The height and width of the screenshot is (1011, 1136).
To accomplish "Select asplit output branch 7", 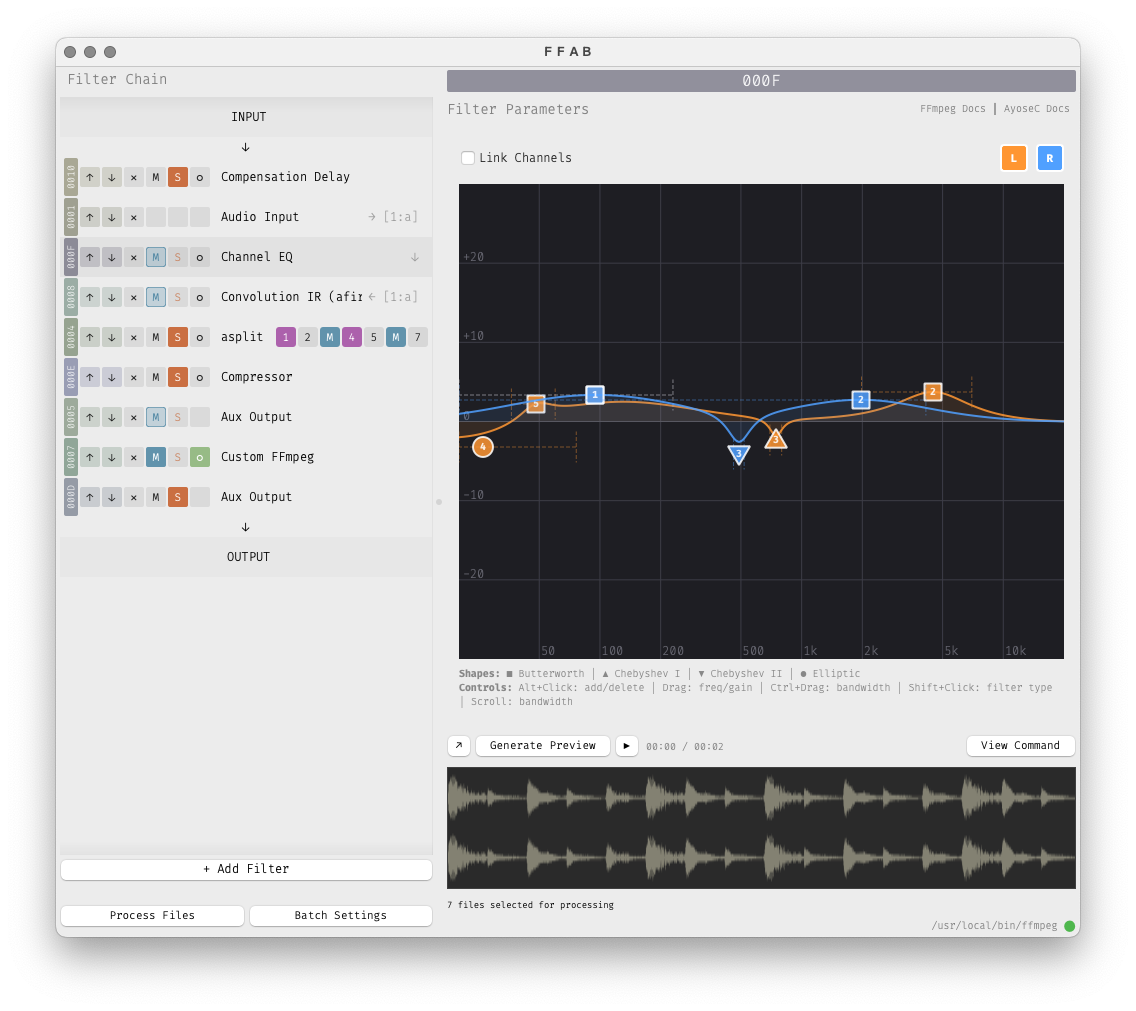I will pyautogui.click(x=418, y=337).
